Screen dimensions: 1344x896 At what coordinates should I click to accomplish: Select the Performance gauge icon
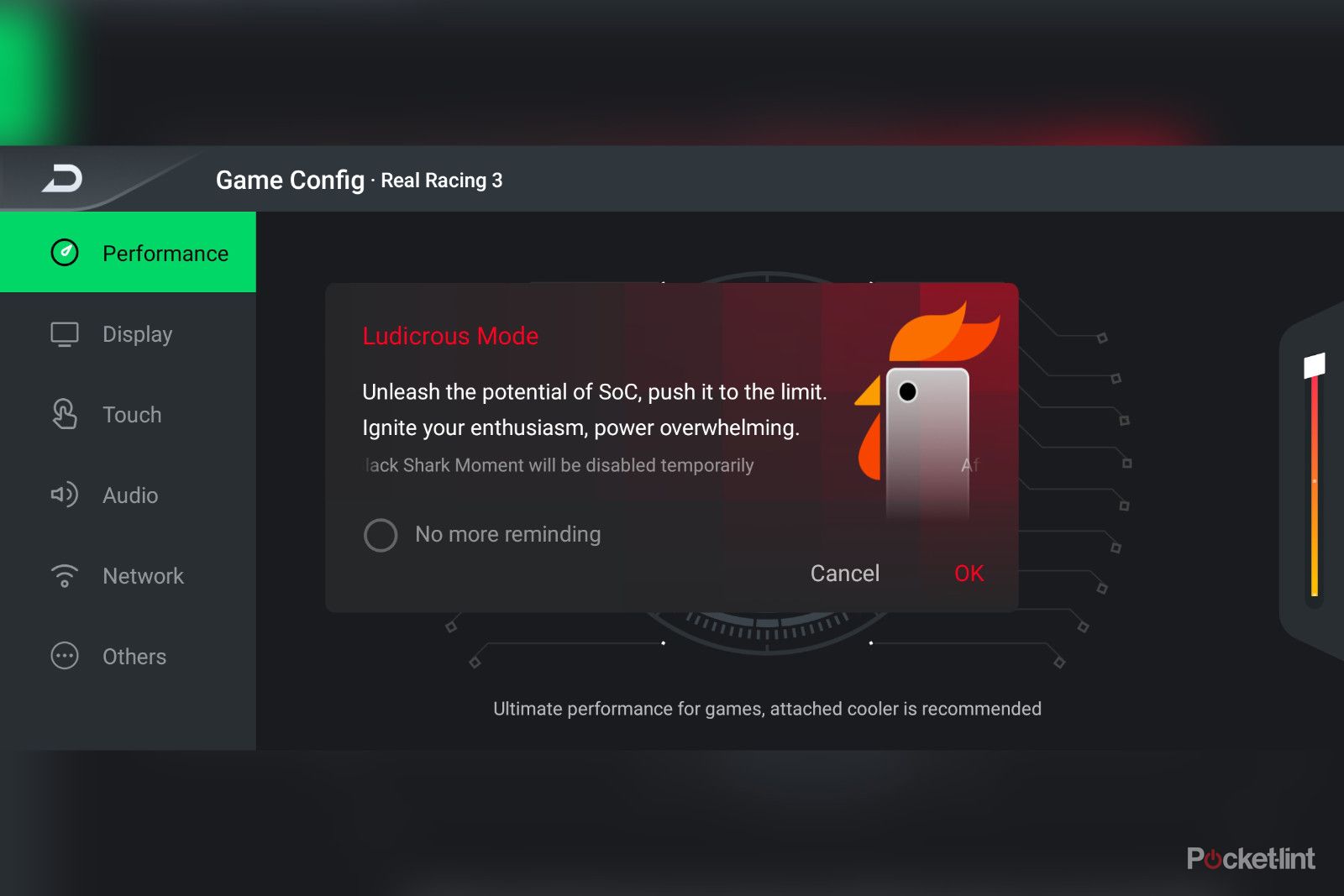pyautogui.click(x=65, y=253)
